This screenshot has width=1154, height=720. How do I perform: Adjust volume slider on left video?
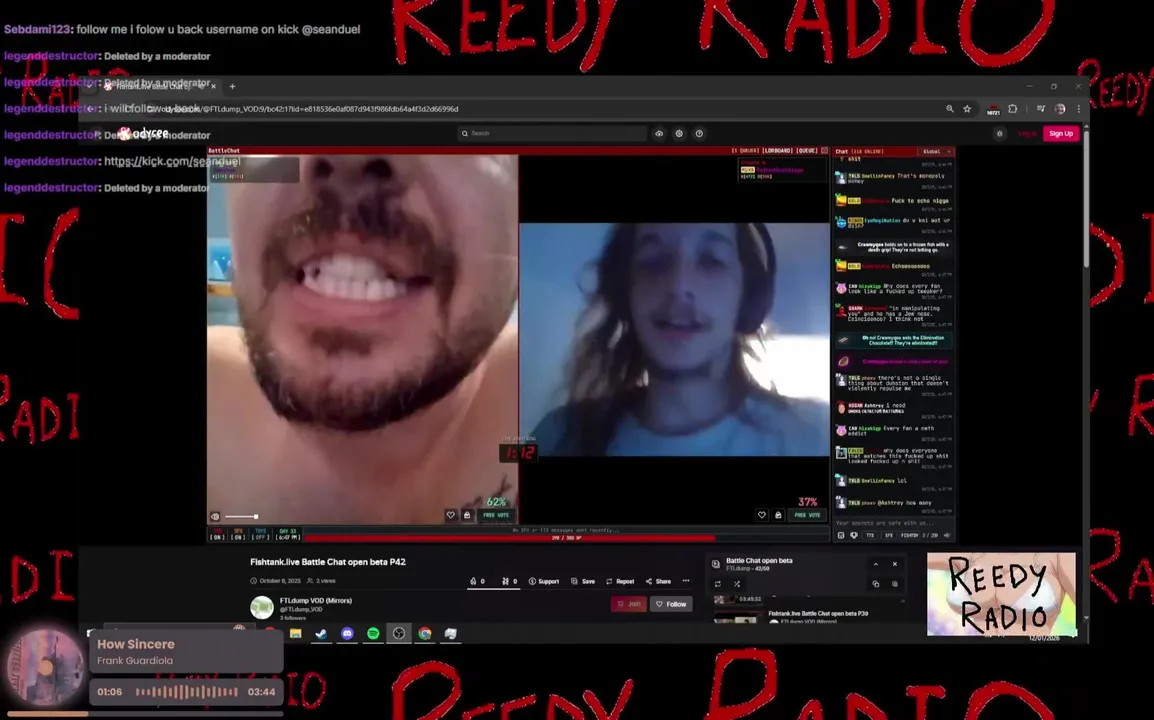(x=241, y=517)
